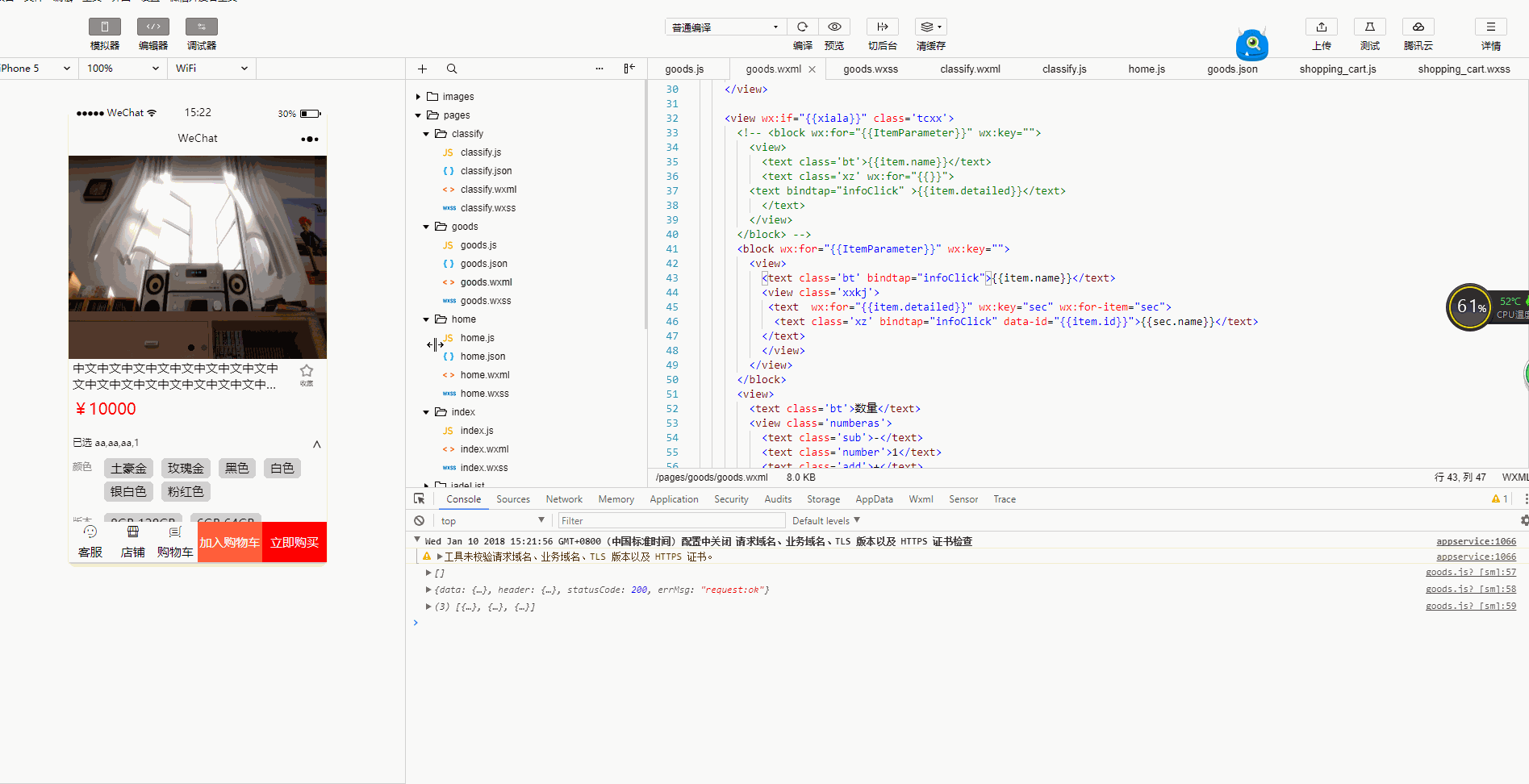Open the compile mode dropdown (普通编译)
The image size is (1529, 784).
tap(725, 27)
